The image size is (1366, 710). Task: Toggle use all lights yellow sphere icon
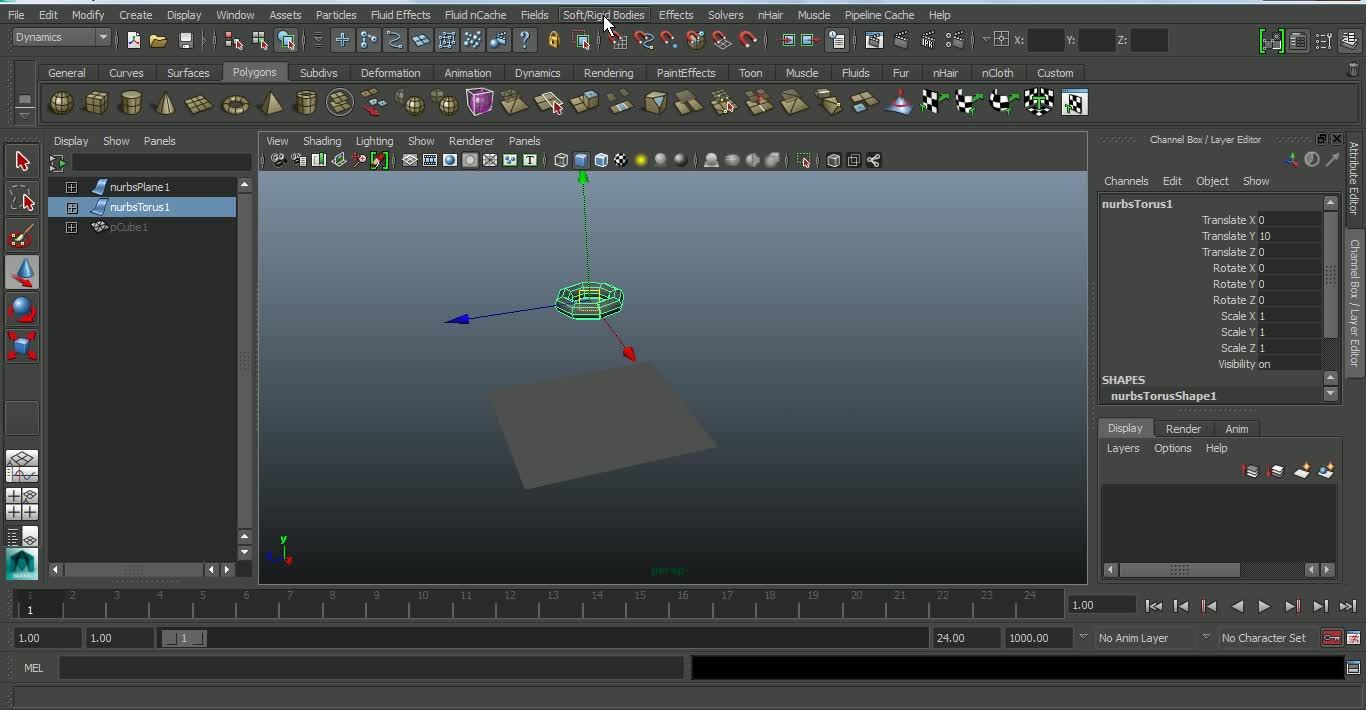pos(641,160)
